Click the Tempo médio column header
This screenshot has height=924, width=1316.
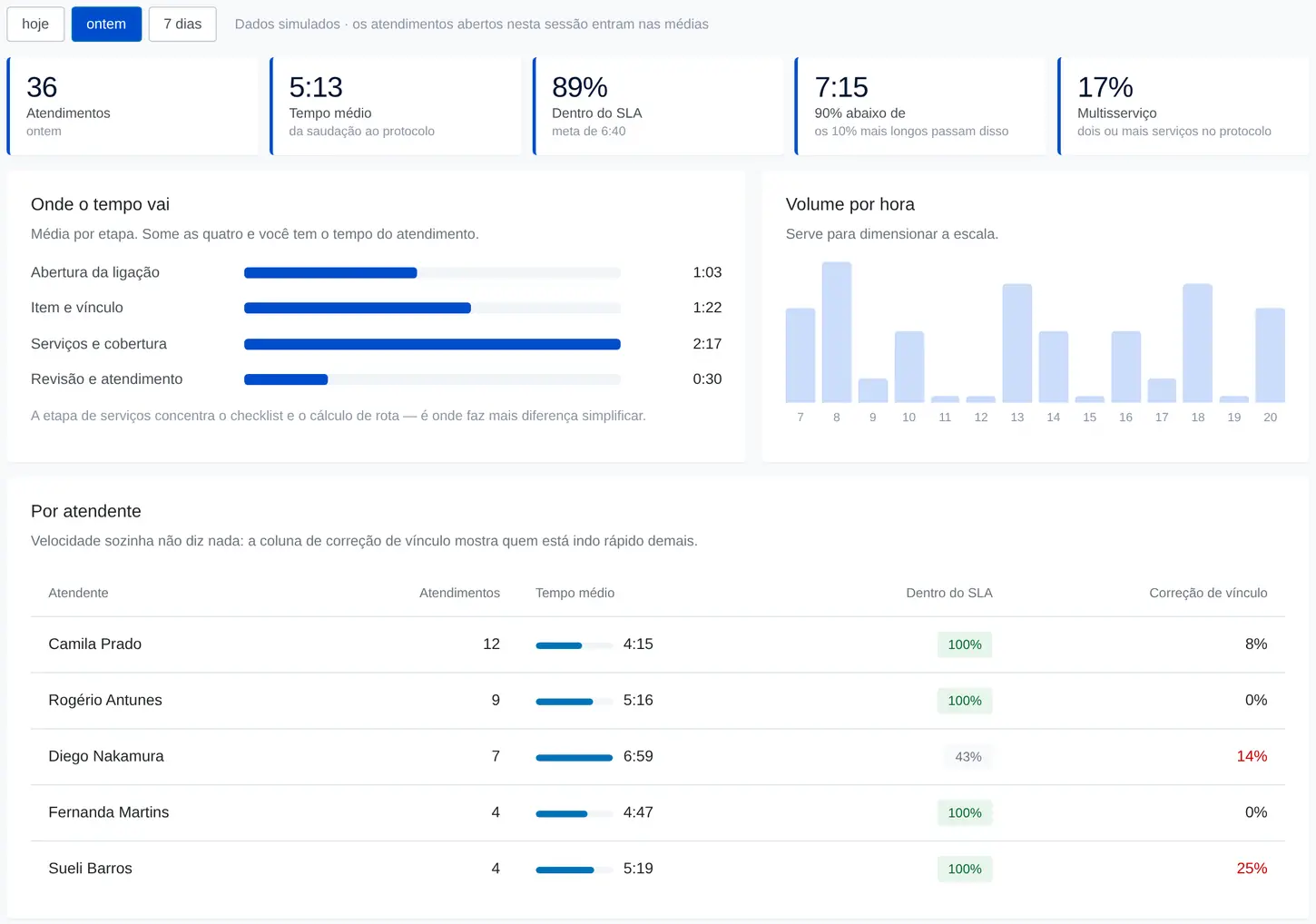[575, 593]
